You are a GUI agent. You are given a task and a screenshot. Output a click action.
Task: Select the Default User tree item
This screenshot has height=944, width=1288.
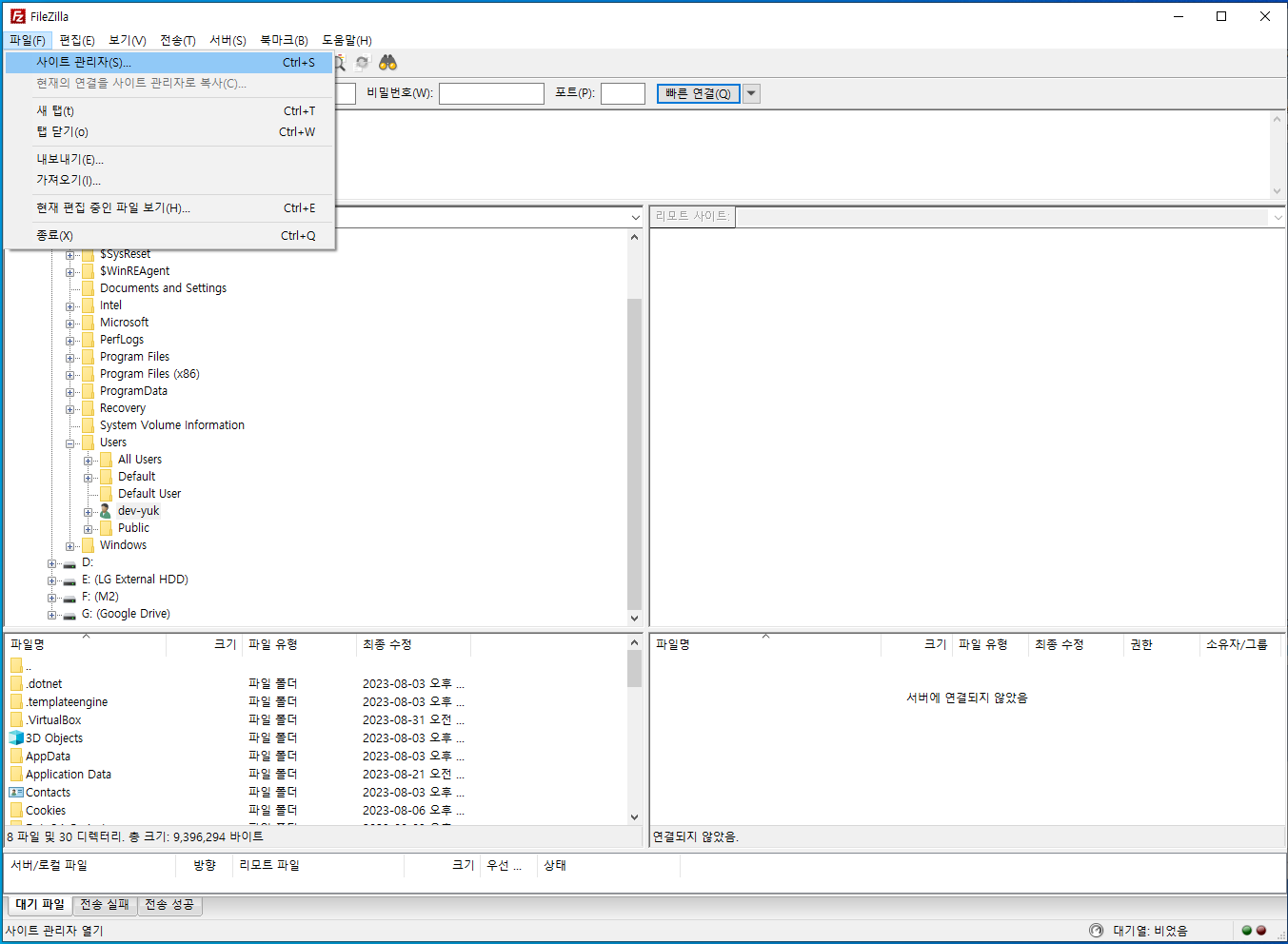click(149, 494)
